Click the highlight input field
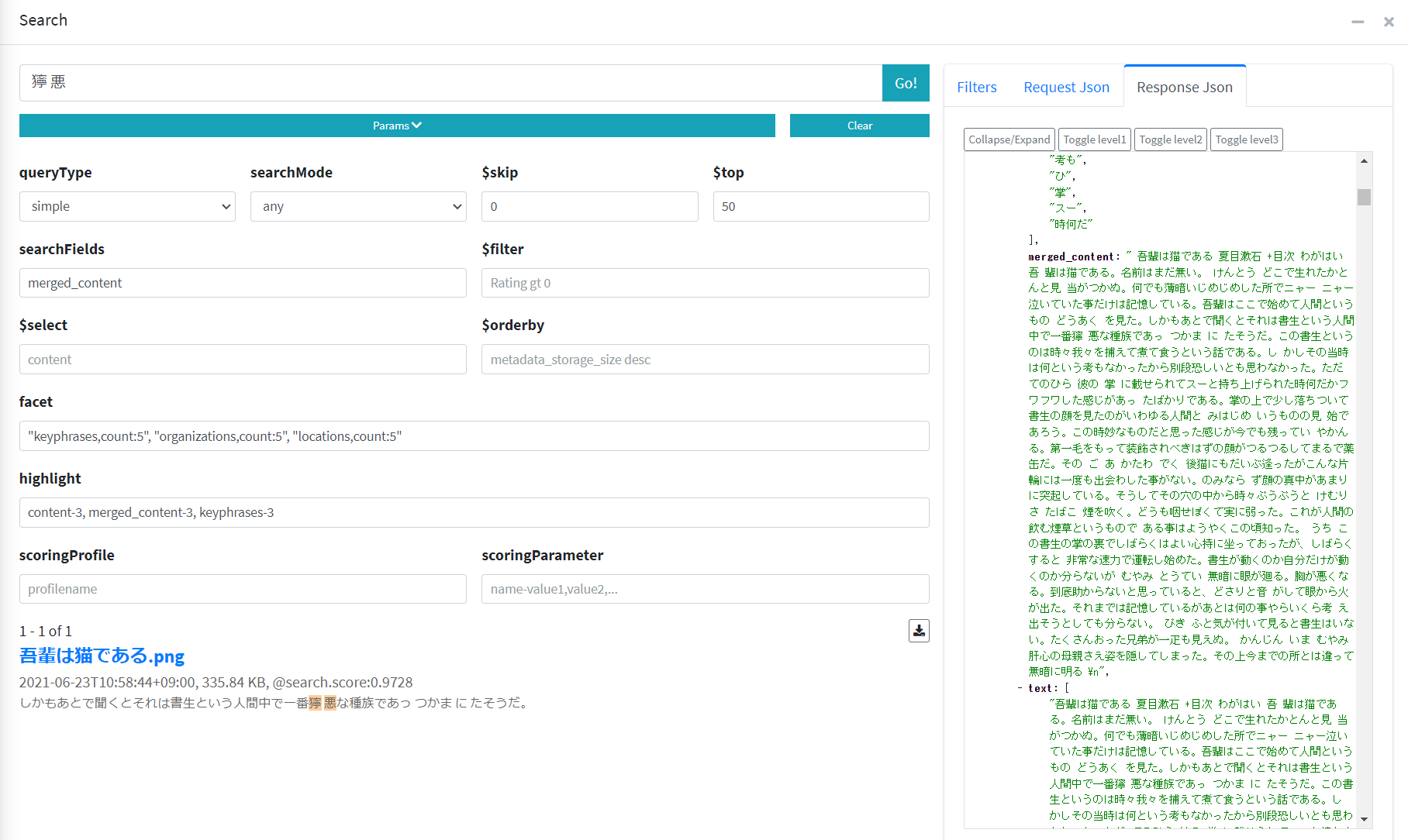Screen dimensions: 1408x840 tap(475, 512)
